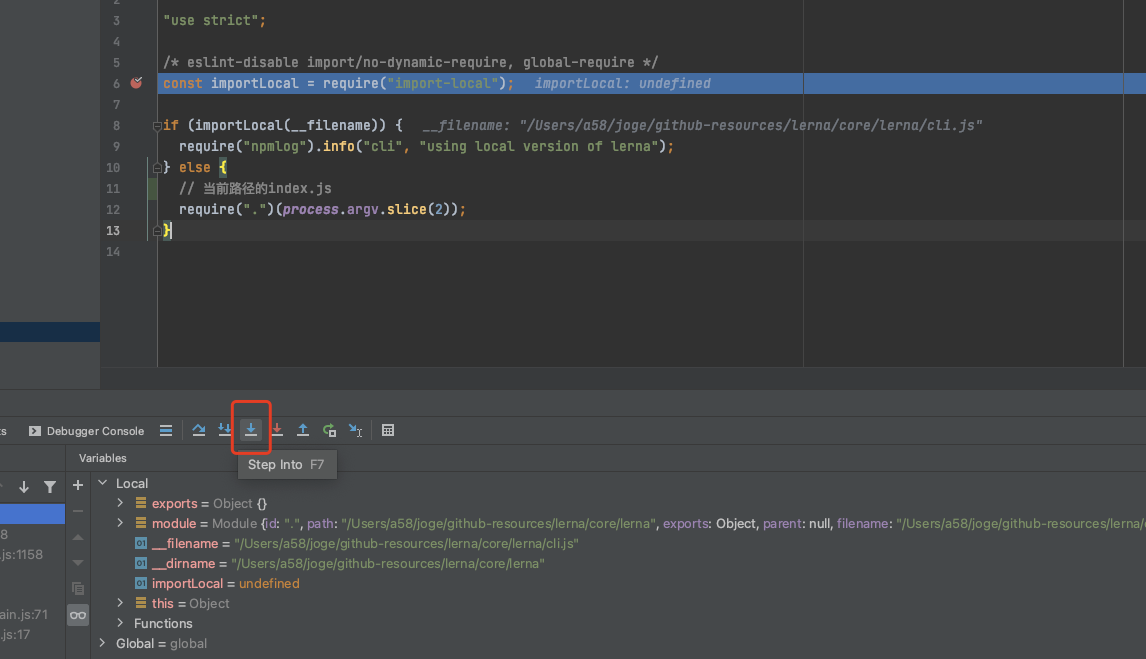Click the green arrow-with-square debugger icon

coord(330,430)
